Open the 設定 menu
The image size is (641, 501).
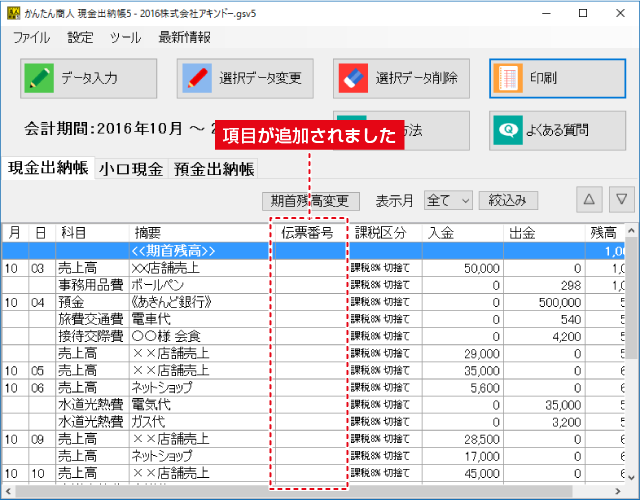tap(80, 38)
